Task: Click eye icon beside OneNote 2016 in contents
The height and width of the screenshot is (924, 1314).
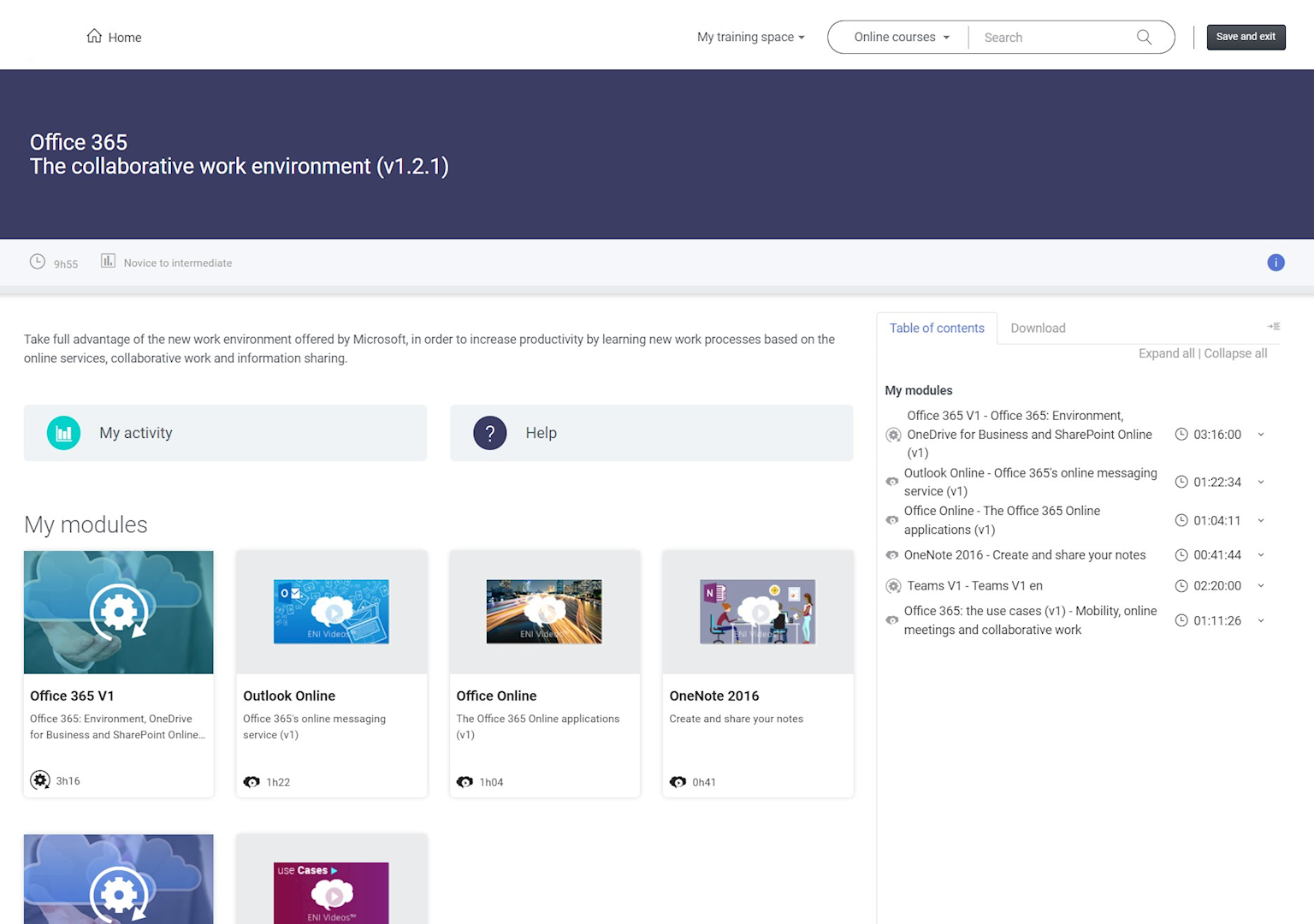Action: pos(892,555)
